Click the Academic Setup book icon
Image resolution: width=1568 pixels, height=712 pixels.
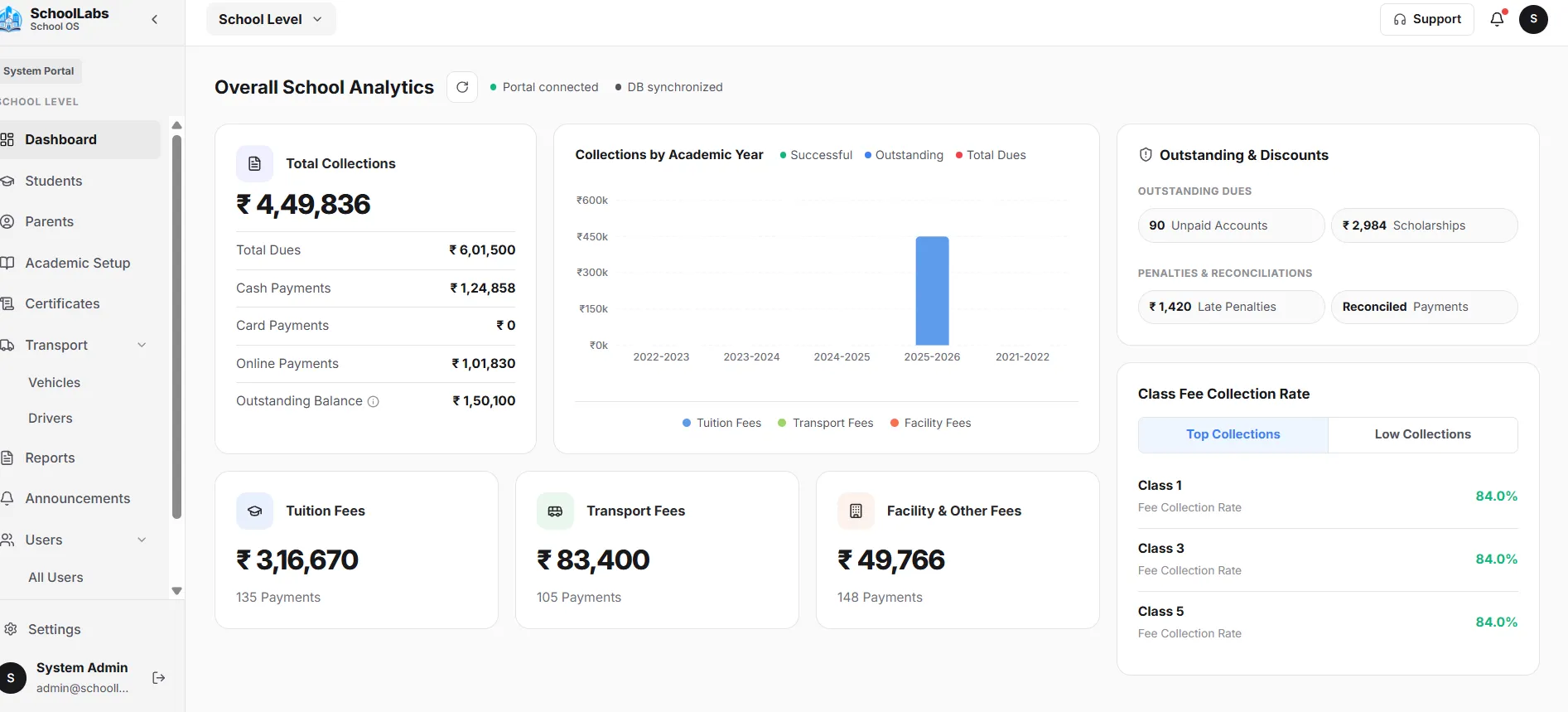[x=7, y=263]
